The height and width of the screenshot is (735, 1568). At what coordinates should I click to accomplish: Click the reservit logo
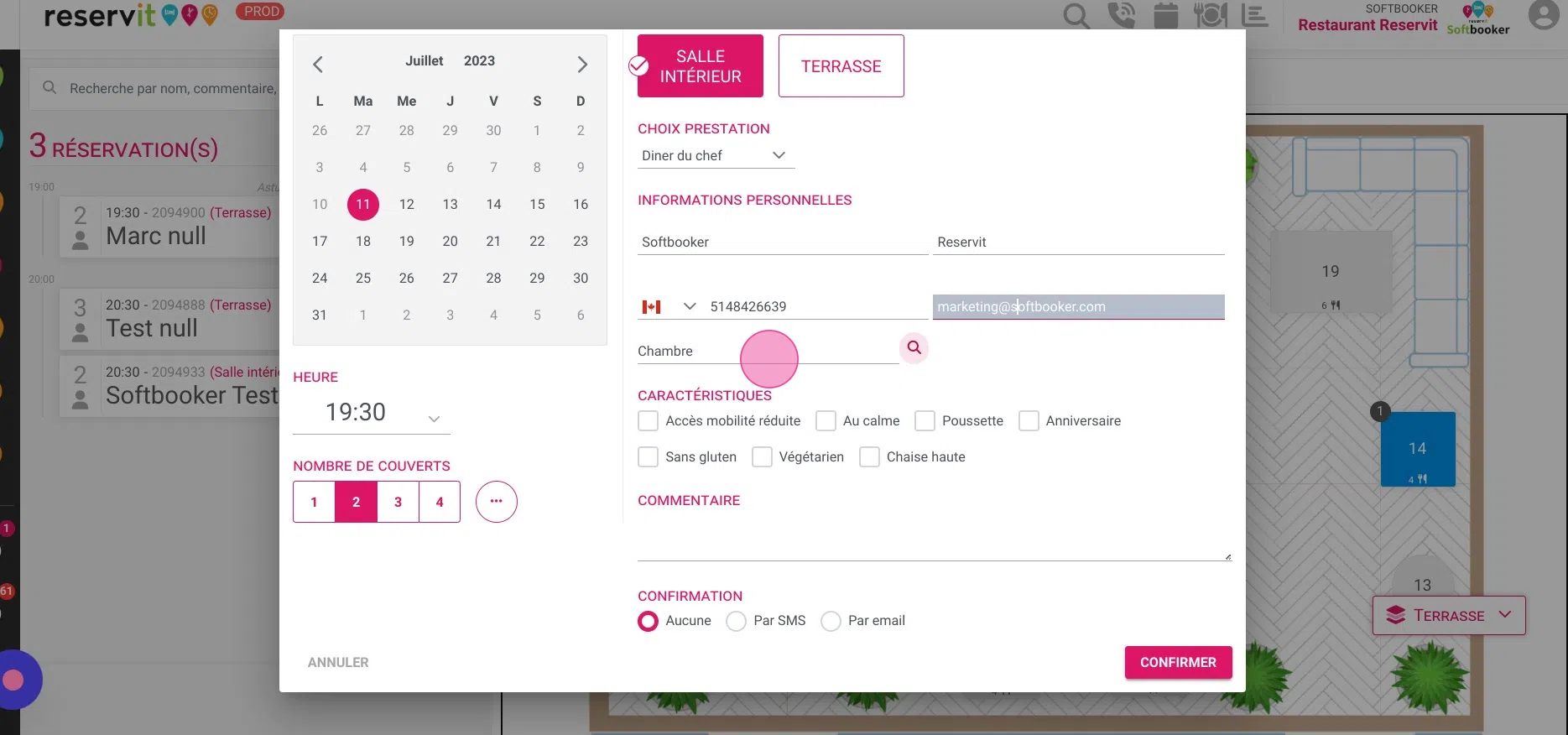click(x=130, y=14)
